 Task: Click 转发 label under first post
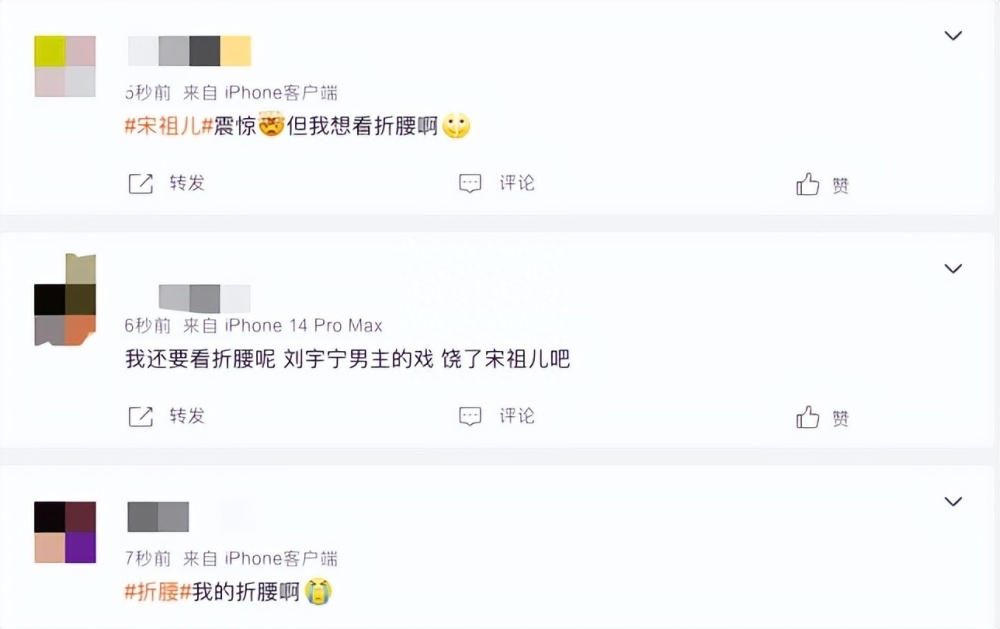[187, 183]
